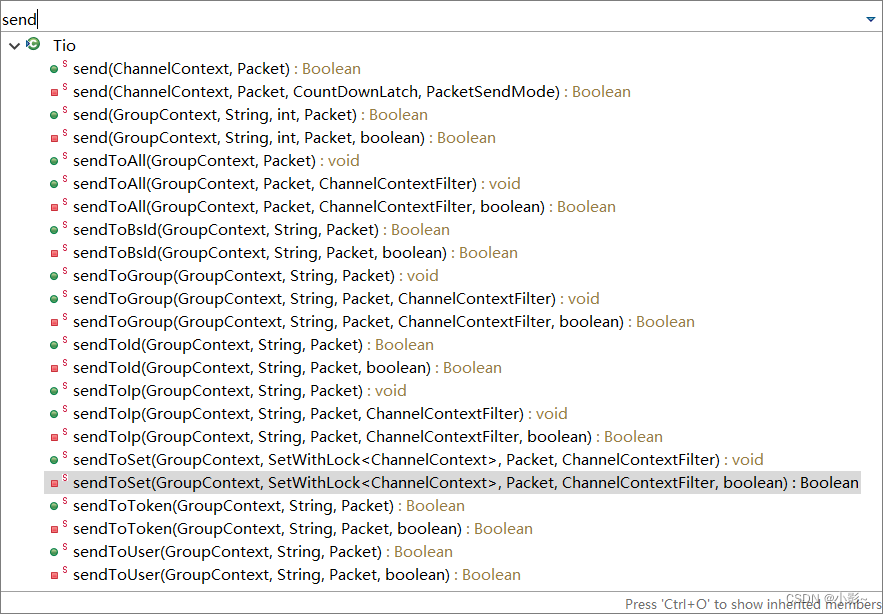Click public icon of sendToGroup(GroupContext, String, Packet)

54,277
